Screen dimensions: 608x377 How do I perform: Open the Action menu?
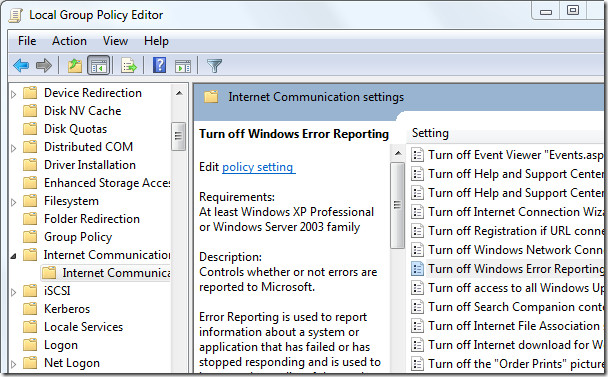coord(69,41)
